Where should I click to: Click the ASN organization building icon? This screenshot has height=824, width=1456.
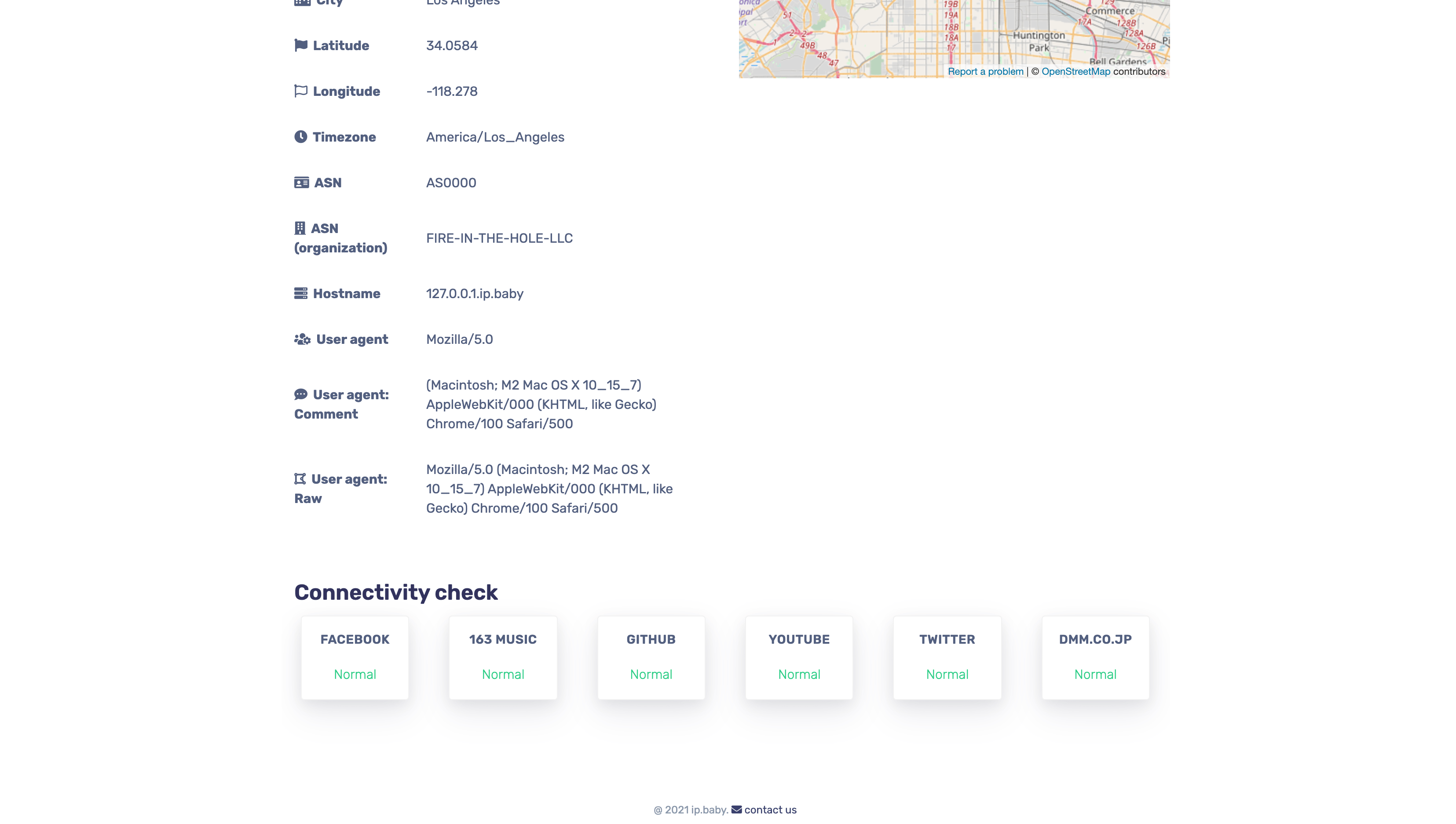click(300, 228)
